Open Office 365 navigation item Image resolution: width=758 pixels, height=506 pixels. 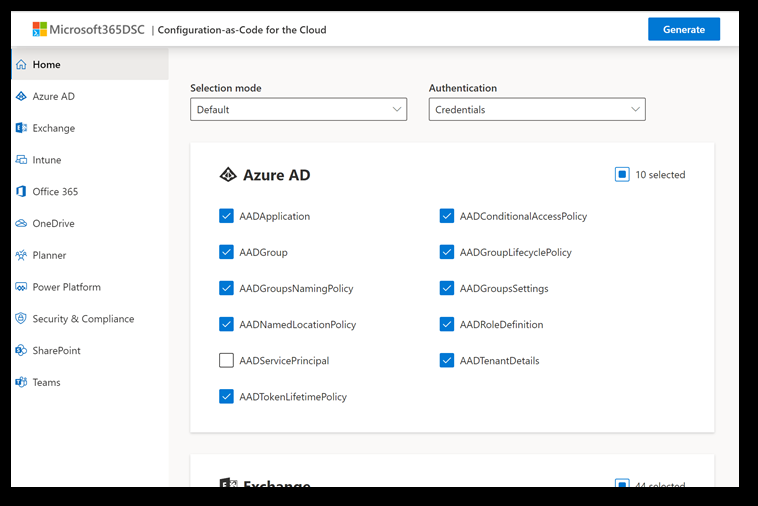pos(90,191)
